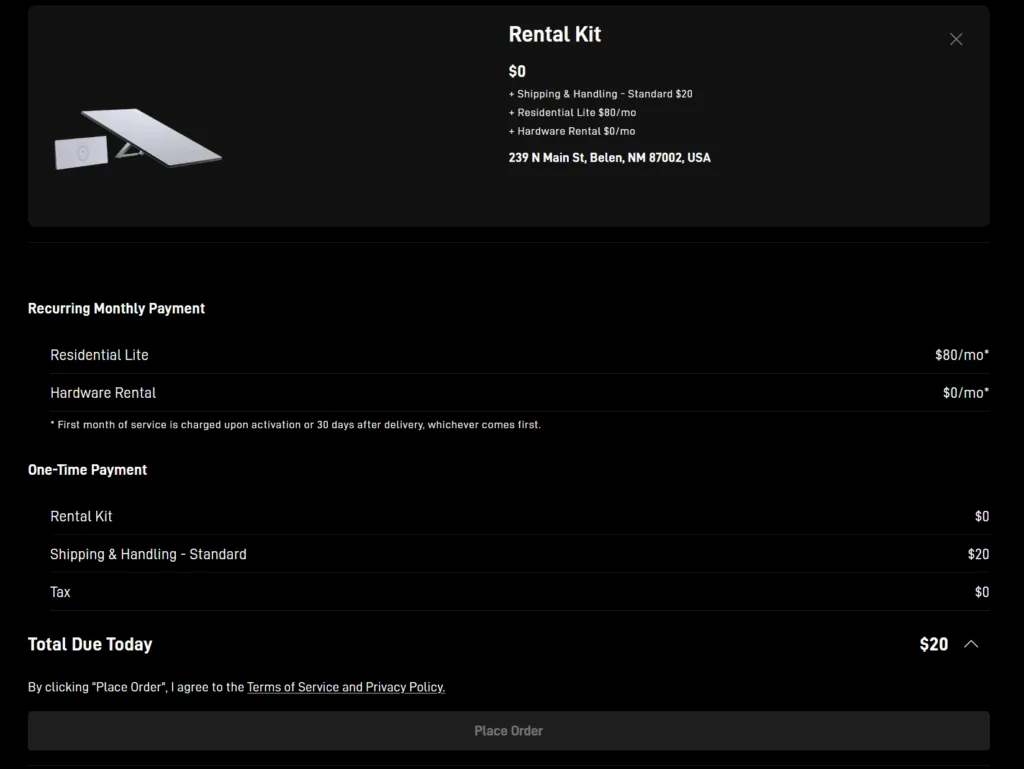The image size is (1024, 769).
Task: Click the Shipping & Handling - Standard row label
Action: click(148, 554)
